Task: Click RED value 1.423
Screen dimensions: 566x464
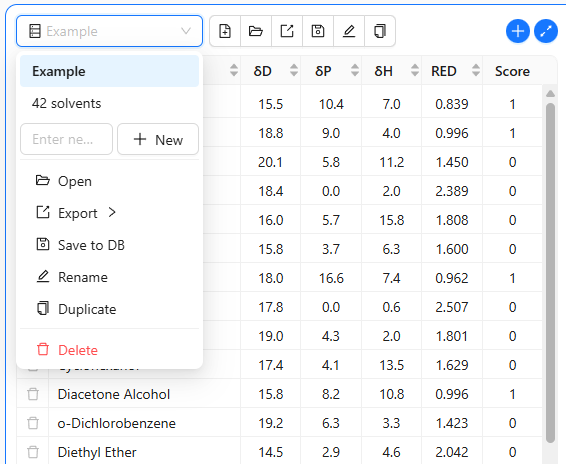Action: click(x=452, y=423)
